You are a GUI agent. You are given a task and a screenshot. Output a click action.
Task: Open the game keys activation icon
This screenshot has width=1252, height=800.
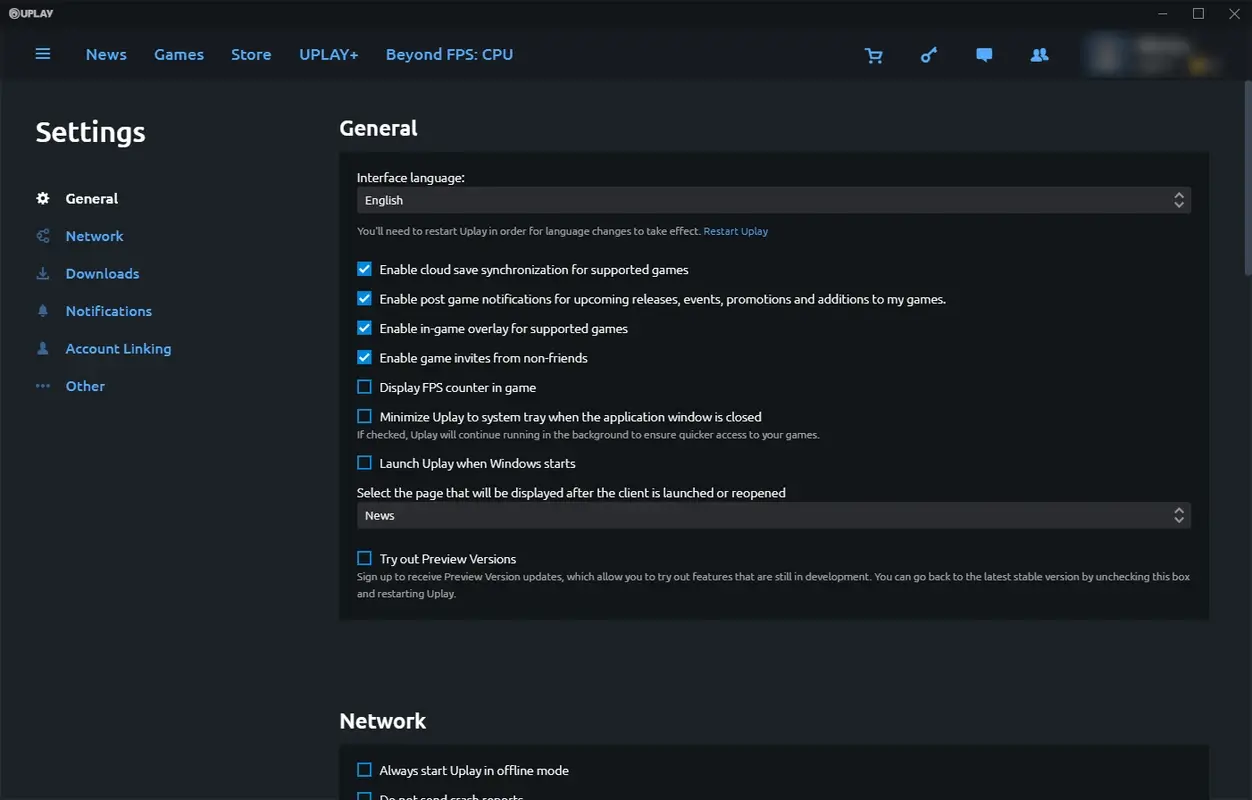[x=929, y=55]
